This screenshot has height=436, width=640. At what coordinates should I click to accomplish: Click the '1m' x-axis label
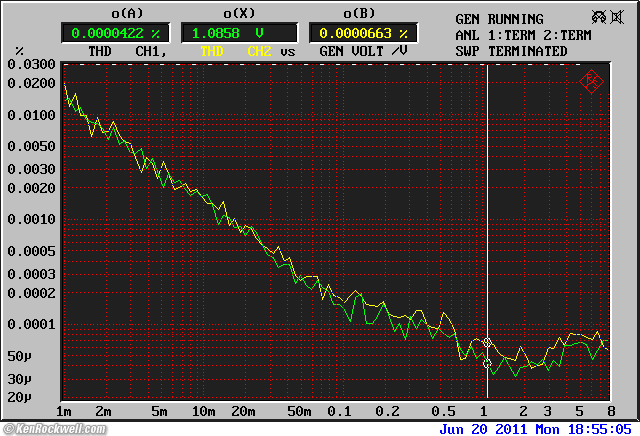tap(63, 411)
